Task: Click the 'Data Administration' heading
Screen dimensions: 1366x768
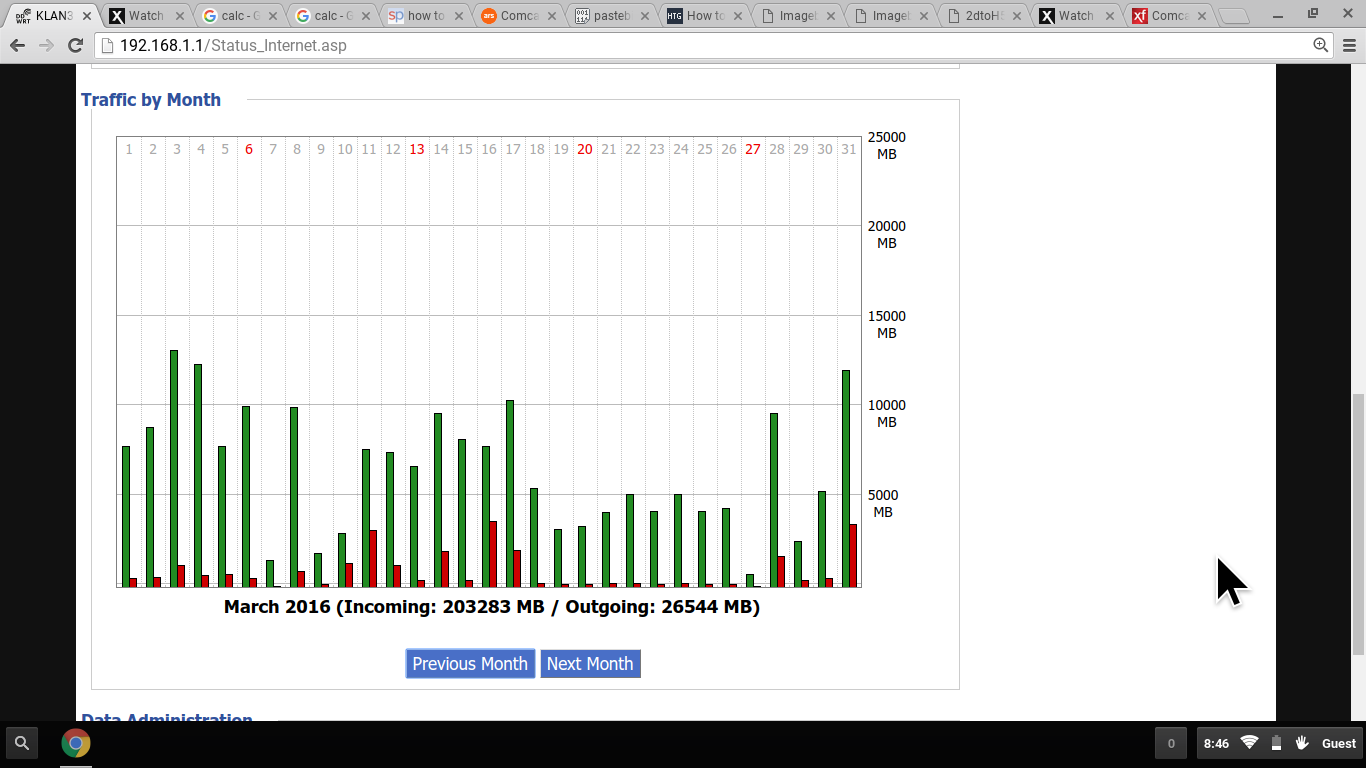Action: [x=167, y=718]
